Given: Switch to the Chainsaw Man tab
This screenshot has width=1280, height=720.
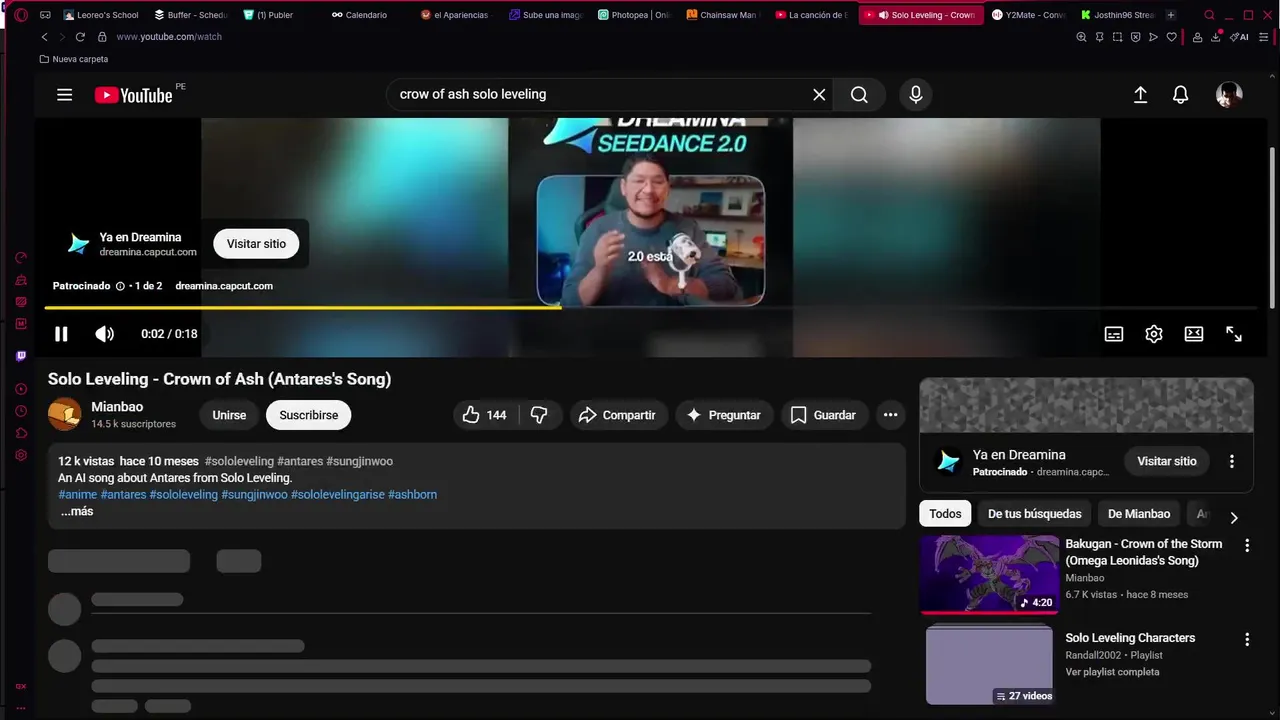Looking at the screenshot, I should coord(723,15).
